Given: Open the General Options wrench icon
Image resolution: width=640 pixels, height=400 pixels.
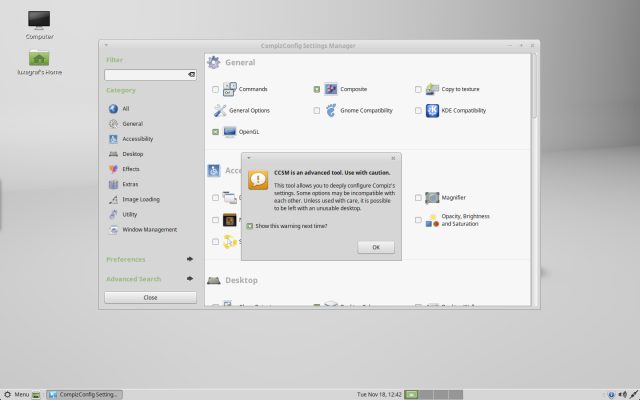Looking at the screenshot, I should (220, 110).
